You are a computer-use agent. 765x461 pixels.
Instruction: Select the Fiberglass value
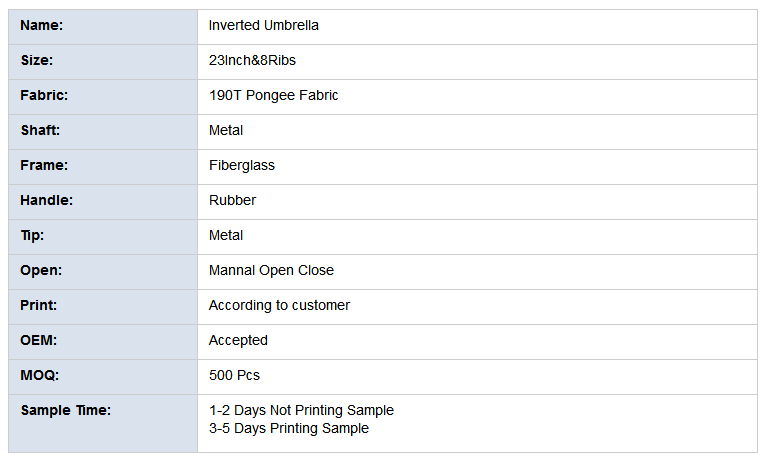[x=242, y=165]
